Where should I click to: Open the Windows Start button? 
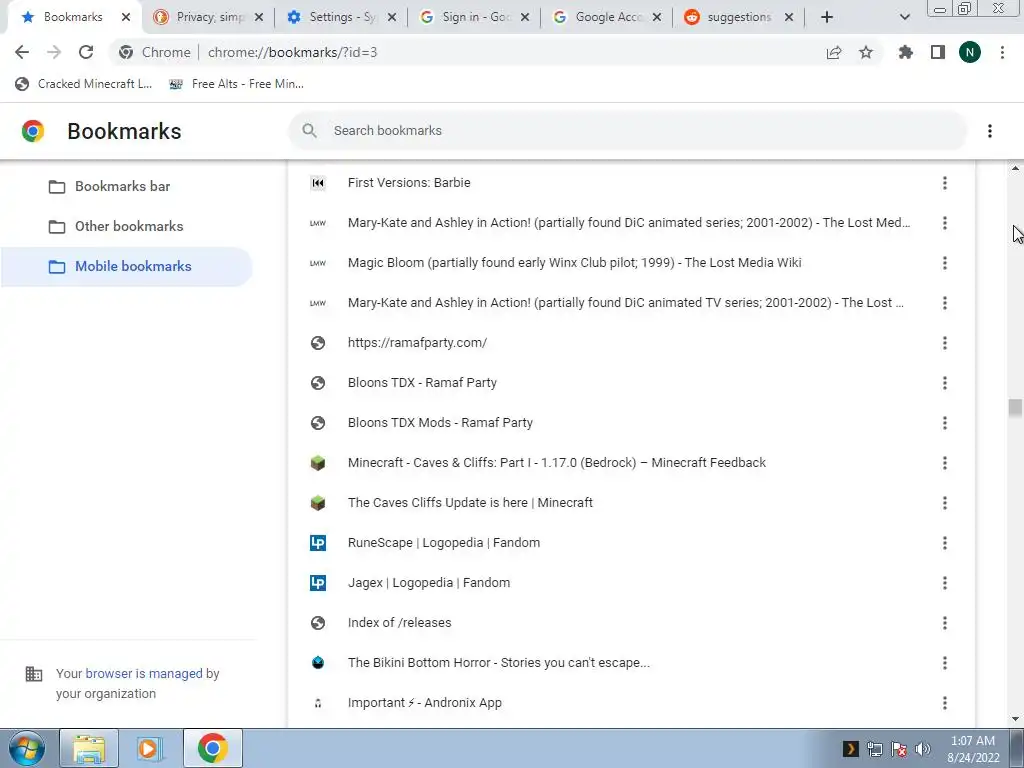26,748
